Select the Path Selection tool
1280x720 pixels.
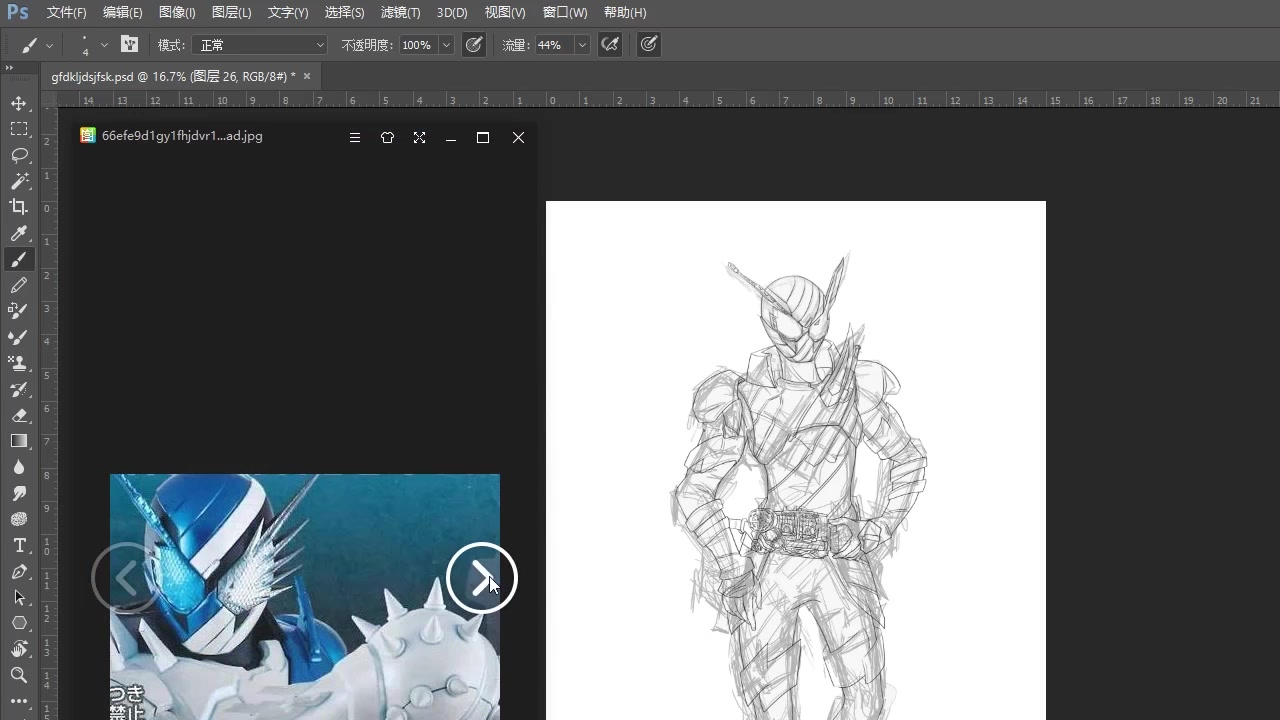19,597
